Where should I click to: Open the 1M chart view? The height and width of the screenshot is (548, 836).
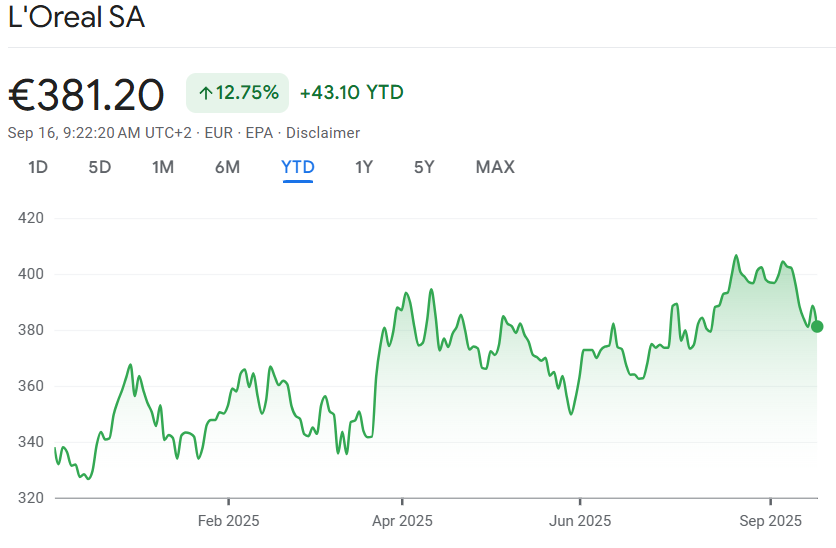(x=163, y=167)
